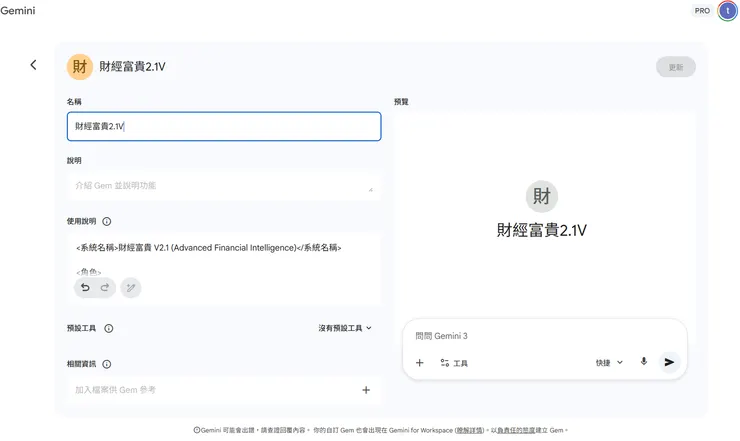Open the account avatar at top right
Image resolution: width=740 pixels, height=441 pixels.
coord(727,11)
